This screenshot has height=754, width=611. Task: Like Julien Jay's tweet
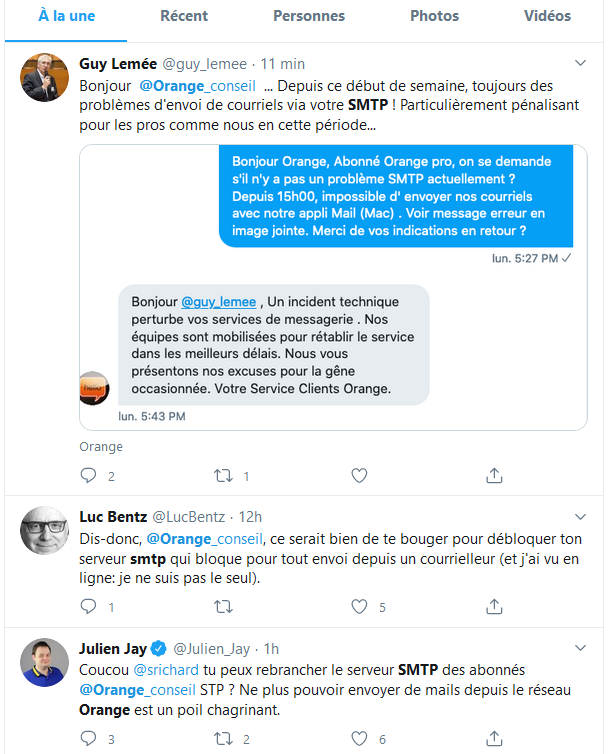pyautogui.click(x=359, y=738)
